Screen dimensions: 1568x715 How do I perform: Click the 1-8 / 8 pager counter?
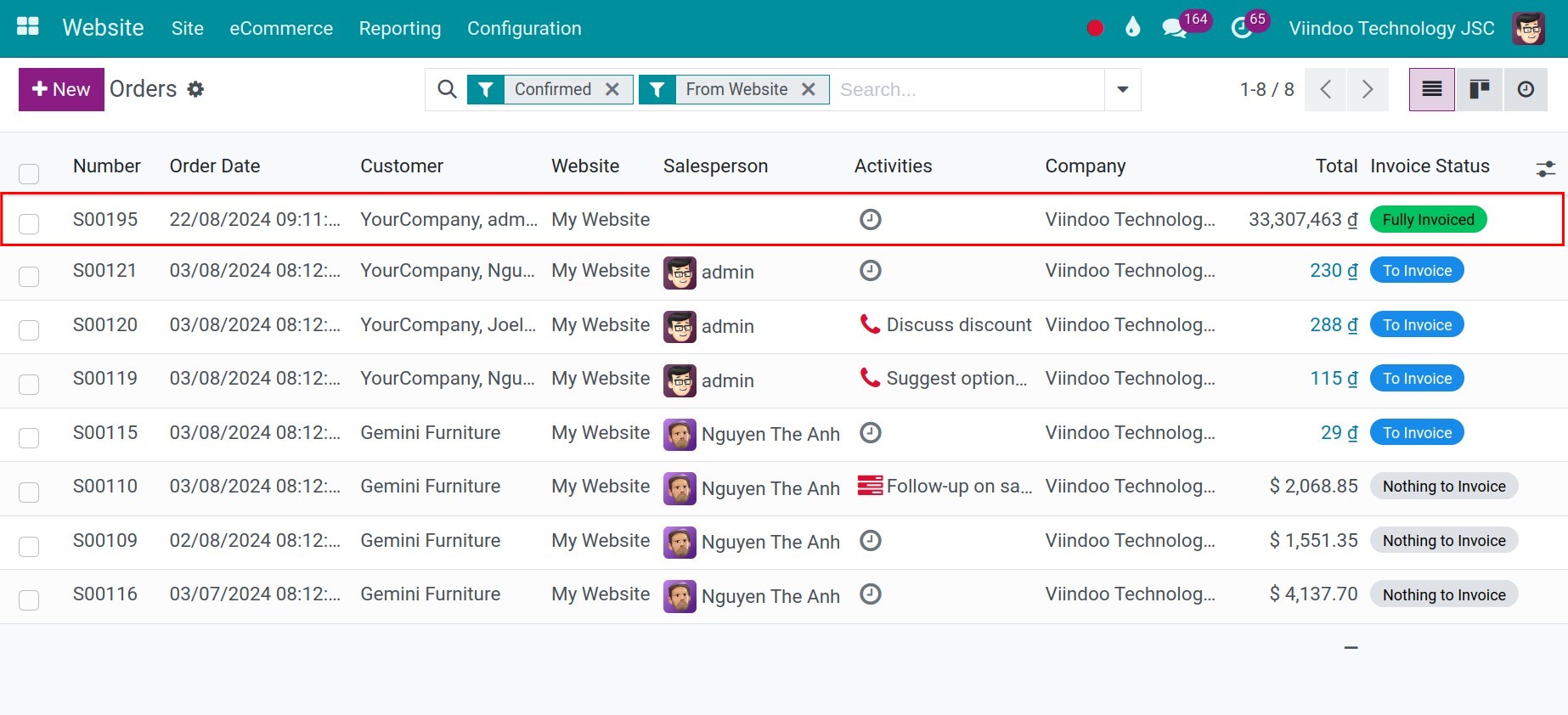click(x=1266, y=89)
